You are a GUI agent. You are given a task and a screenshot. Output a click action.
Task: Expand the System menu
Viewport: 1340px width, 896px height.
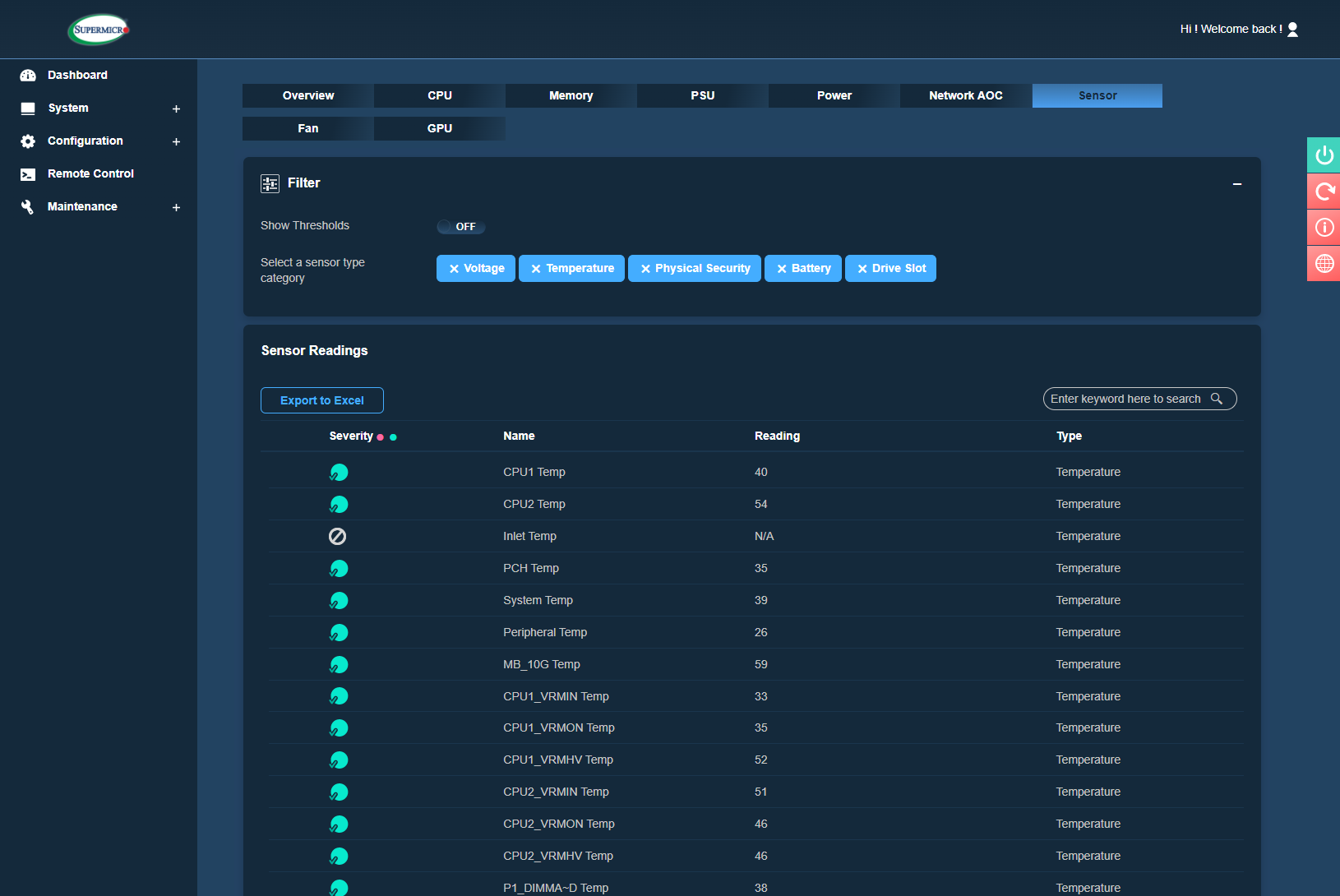[176, 109]
